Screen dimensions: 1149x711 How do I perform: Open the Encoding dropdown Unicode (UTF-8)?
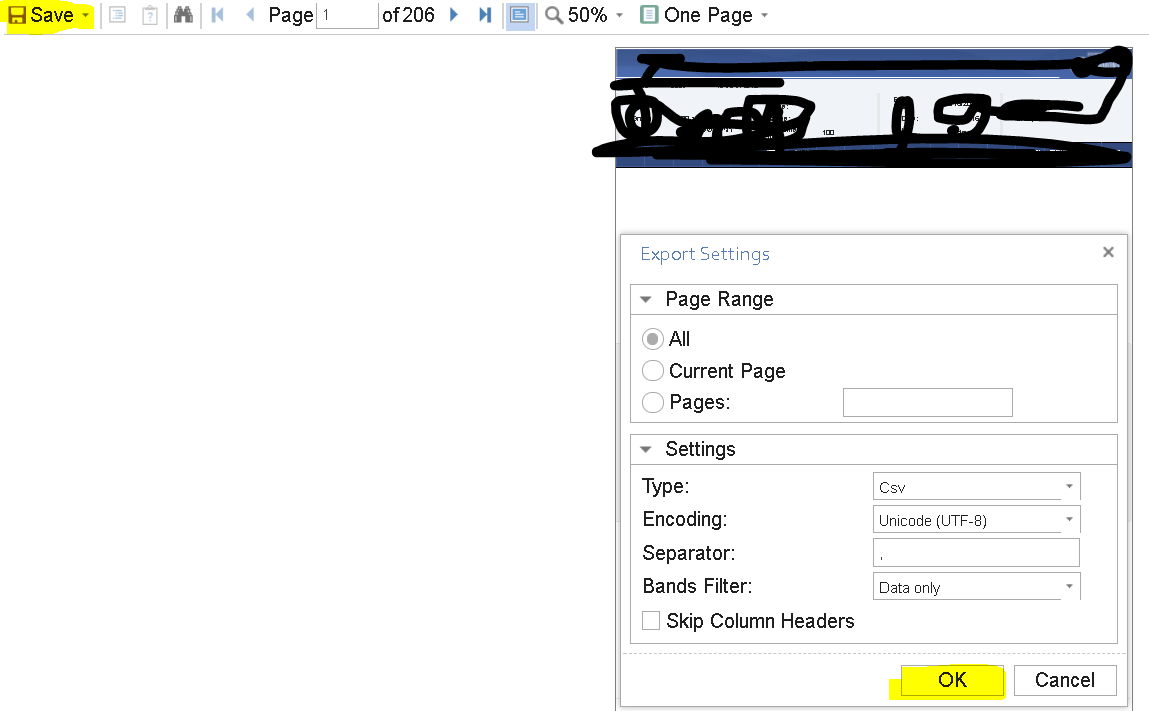coord(976,520)
